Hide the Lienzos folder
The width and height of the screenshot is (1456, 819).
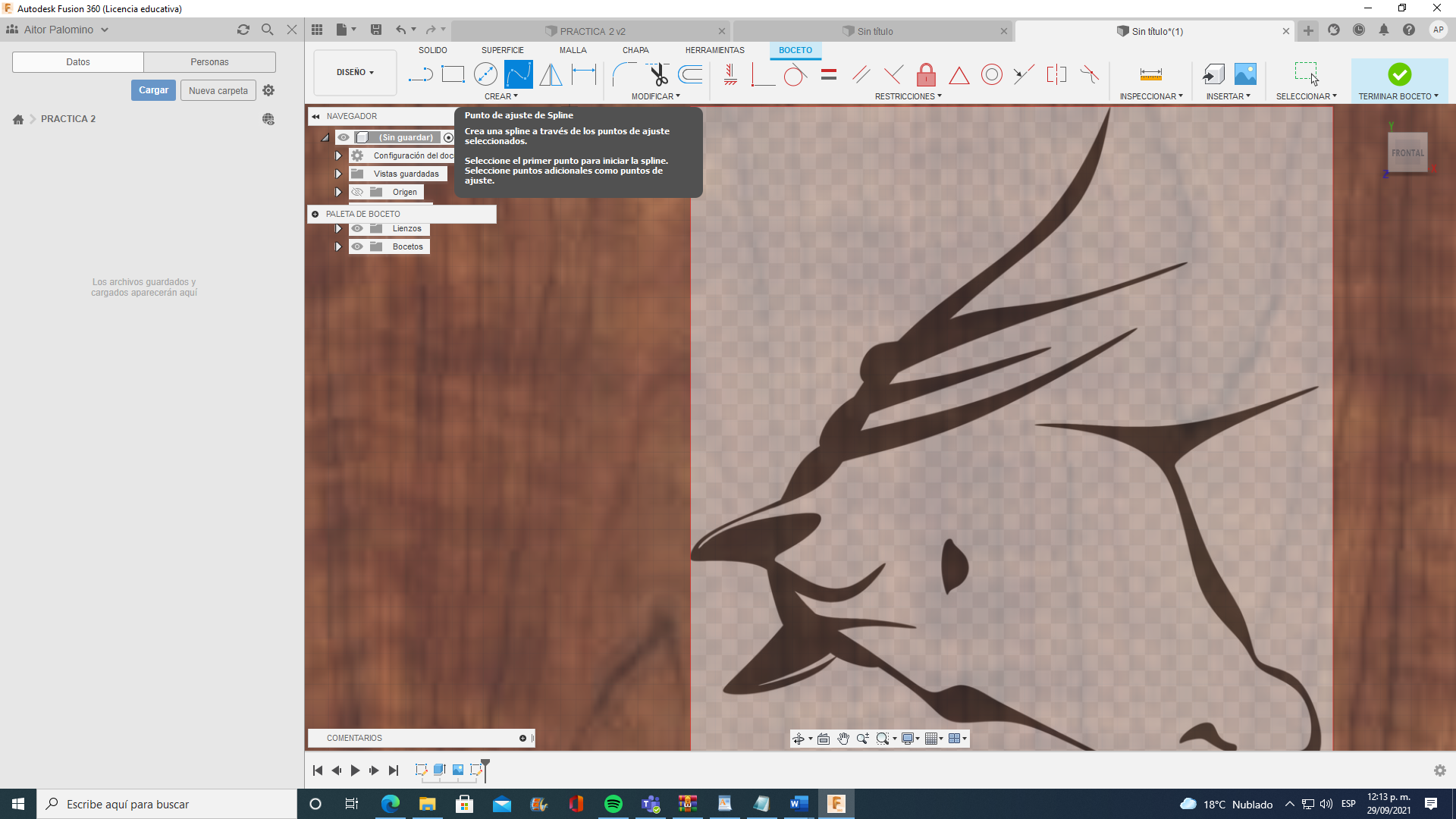point(357,228)
